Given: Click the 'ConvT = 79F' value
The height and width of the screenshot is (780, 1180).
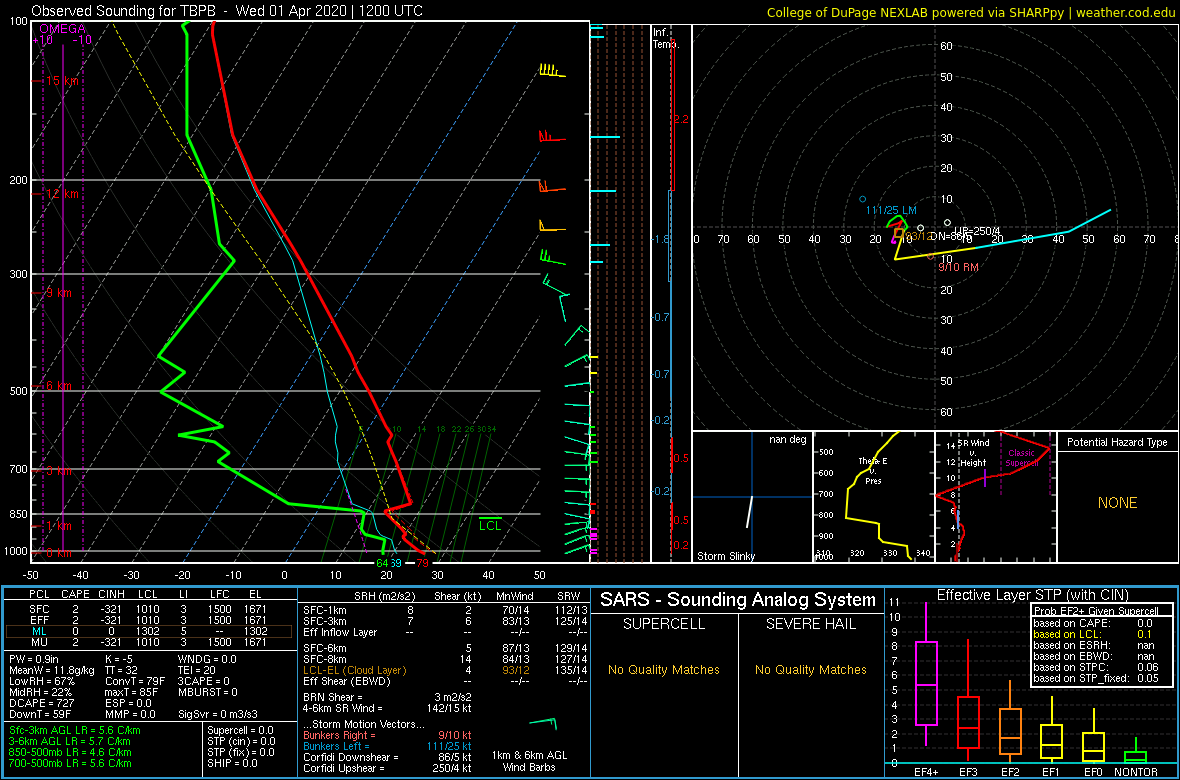Looking at the screenshot, I should tap(135, 681).
